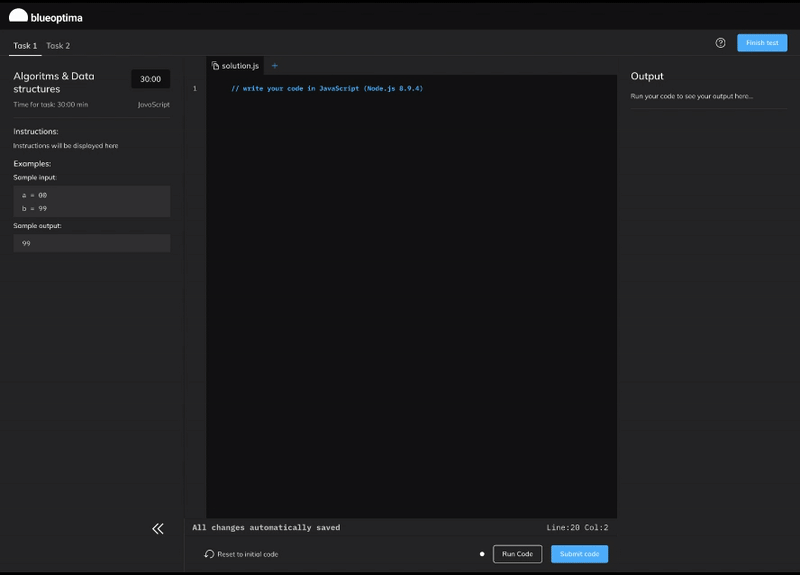800x575 pixels.
Task: Click the Sample input: label
Action: pos(35,178)
